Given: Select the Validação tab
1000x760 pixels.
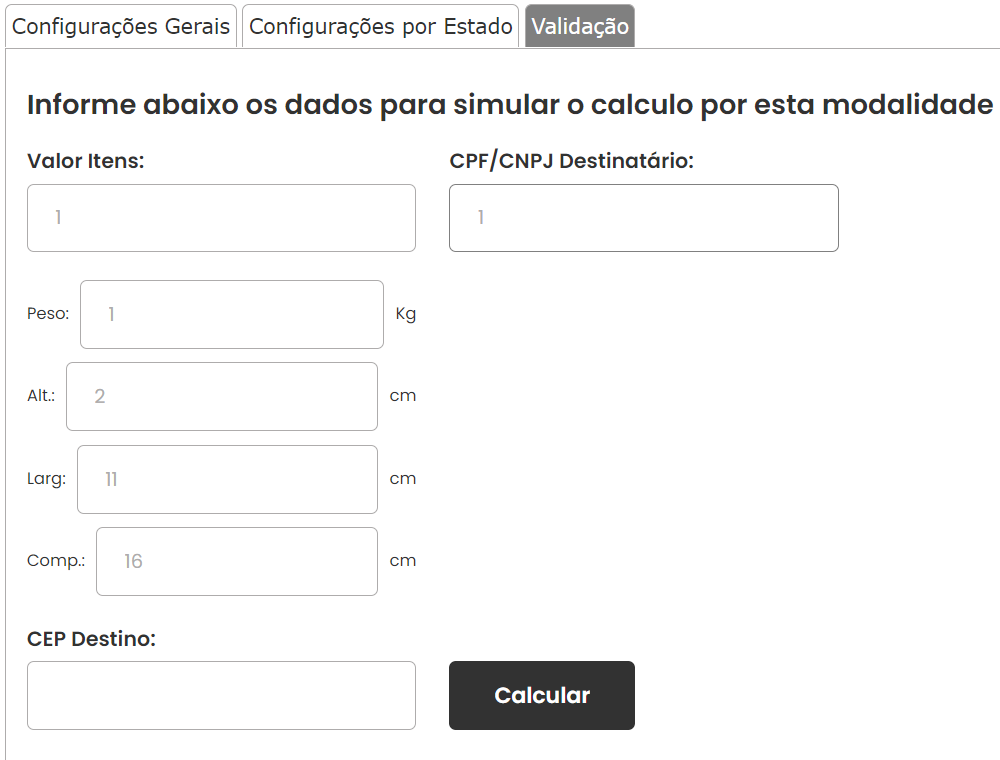Looking at the screenshot, I should tap(580, 26).
